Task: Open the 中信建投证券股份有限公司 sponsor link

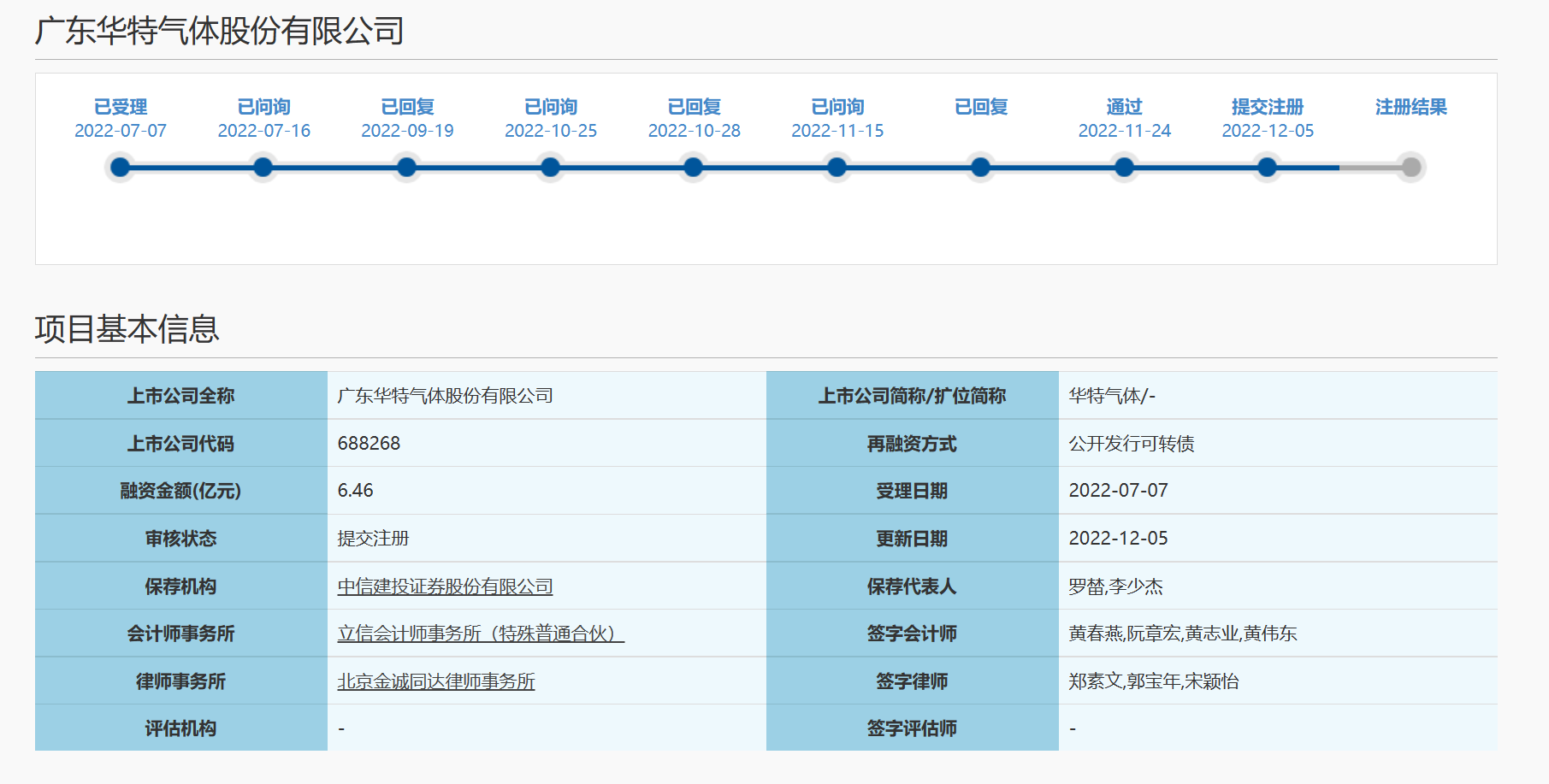Action: pyautogui.click(x=445, y=587)
